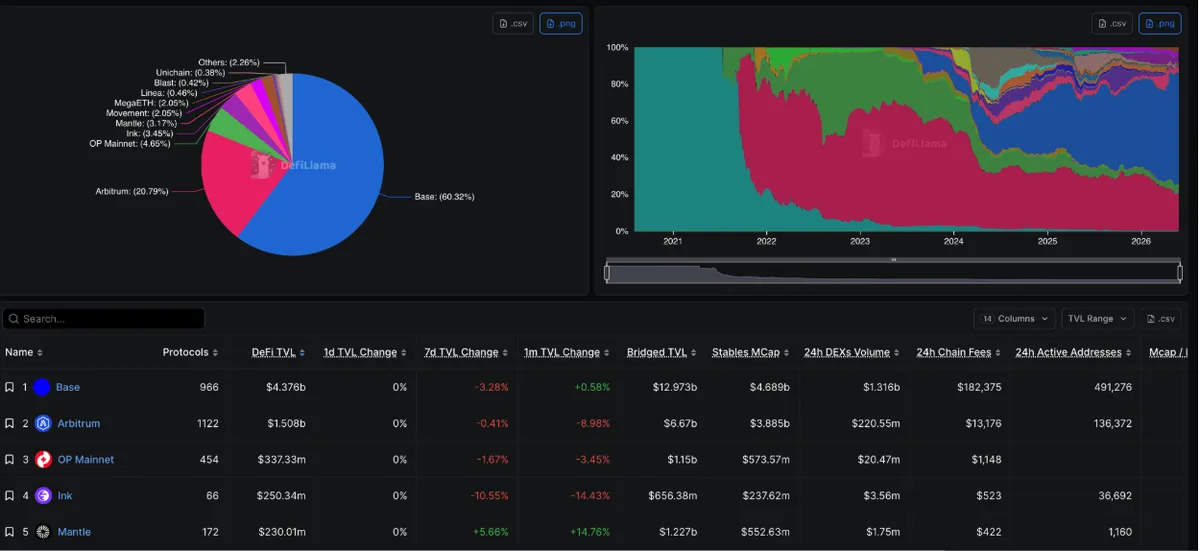Click the MegaETH (2.05%) pie label
Image resolution: width=1200 pixels, height=551 pixels.
[x=151, y=103]
